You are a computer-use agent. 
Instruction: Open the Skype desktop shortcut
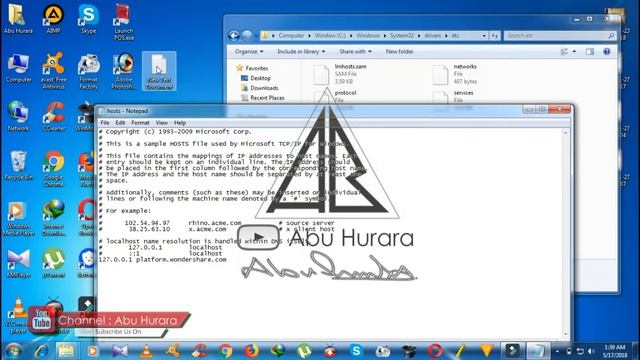coord(89,19)
